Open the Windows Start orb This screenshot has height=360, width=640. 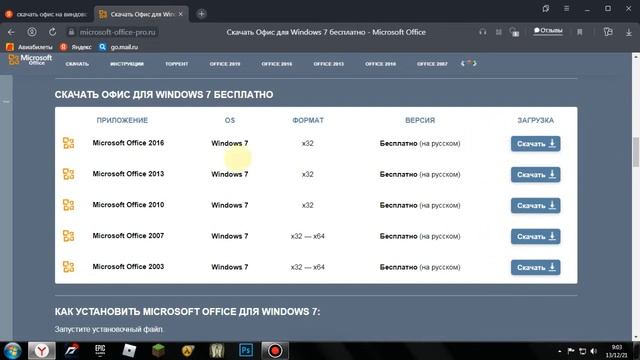[12, 351]
